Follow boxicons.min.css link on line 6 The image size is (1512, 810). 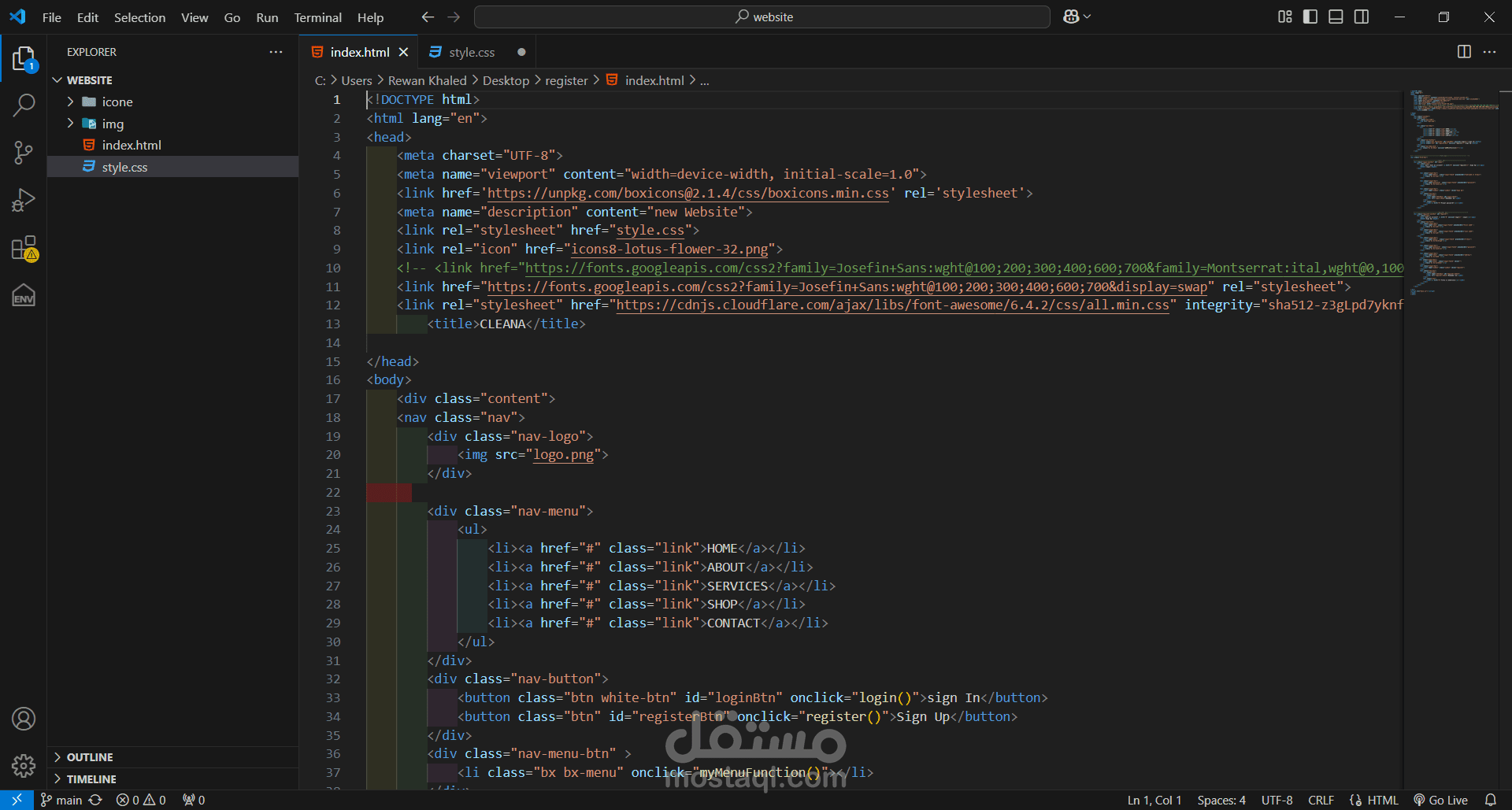click(x=688, y=193)
